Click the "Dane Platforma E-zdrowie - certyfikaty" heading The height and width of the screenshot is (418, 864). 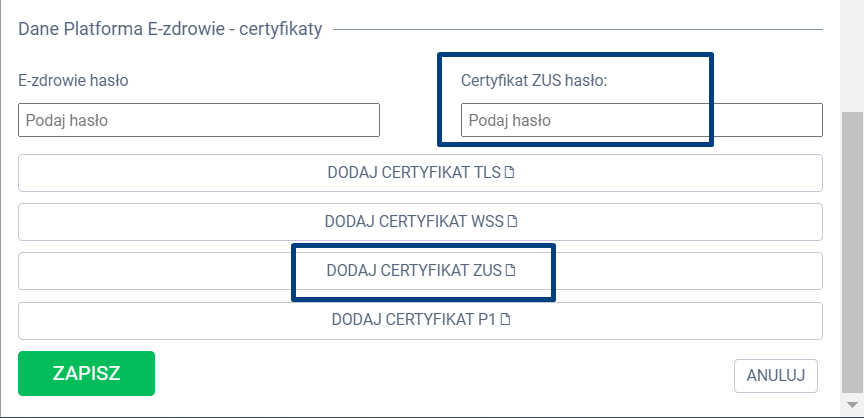click(170, 30)
